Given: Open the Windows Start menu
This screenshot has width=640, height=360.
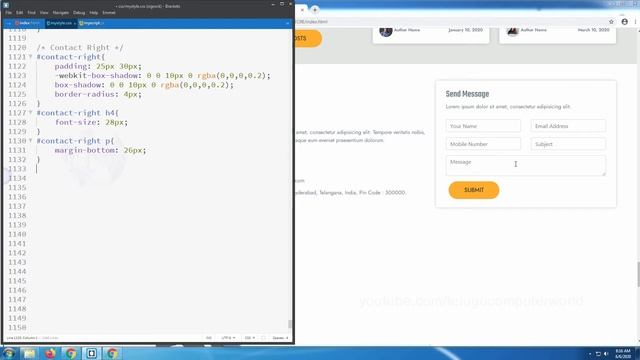Looking at the screenshot, I should pyautogui.click(x=9, y=353).
